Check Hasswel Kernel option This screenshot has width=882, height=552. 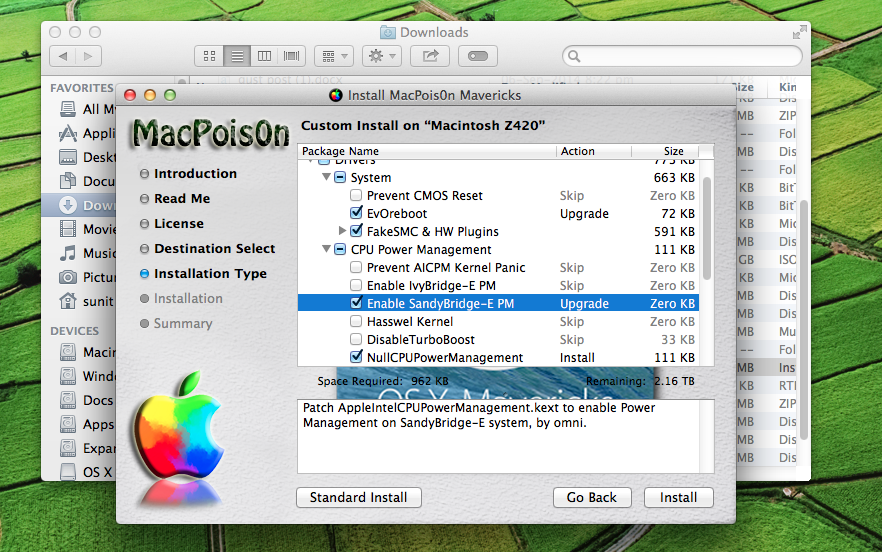tap(356, 321)
